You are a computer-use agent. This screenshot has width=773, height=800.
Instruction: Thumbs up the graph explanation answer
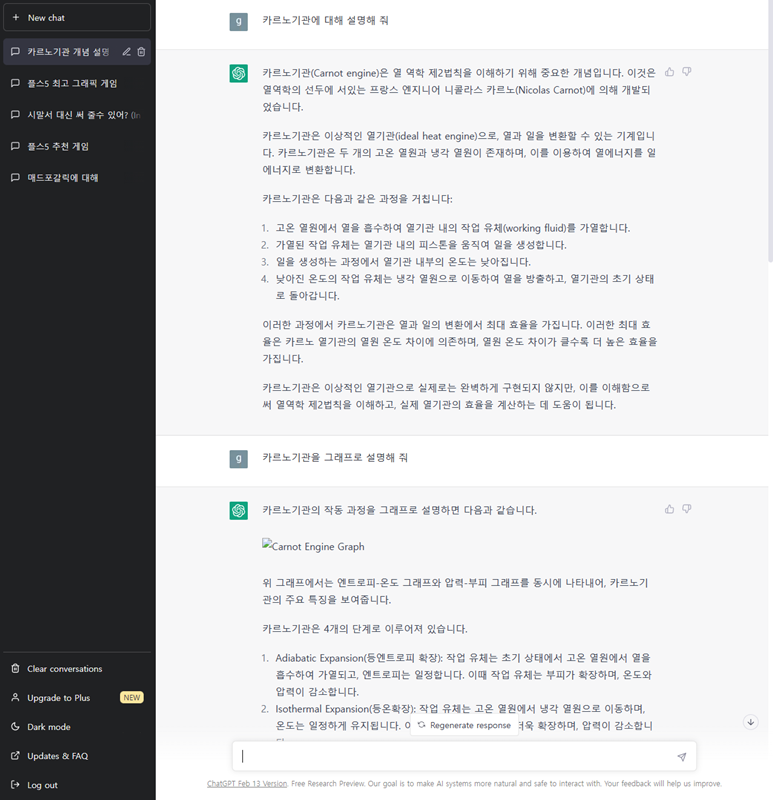(669, 509)
